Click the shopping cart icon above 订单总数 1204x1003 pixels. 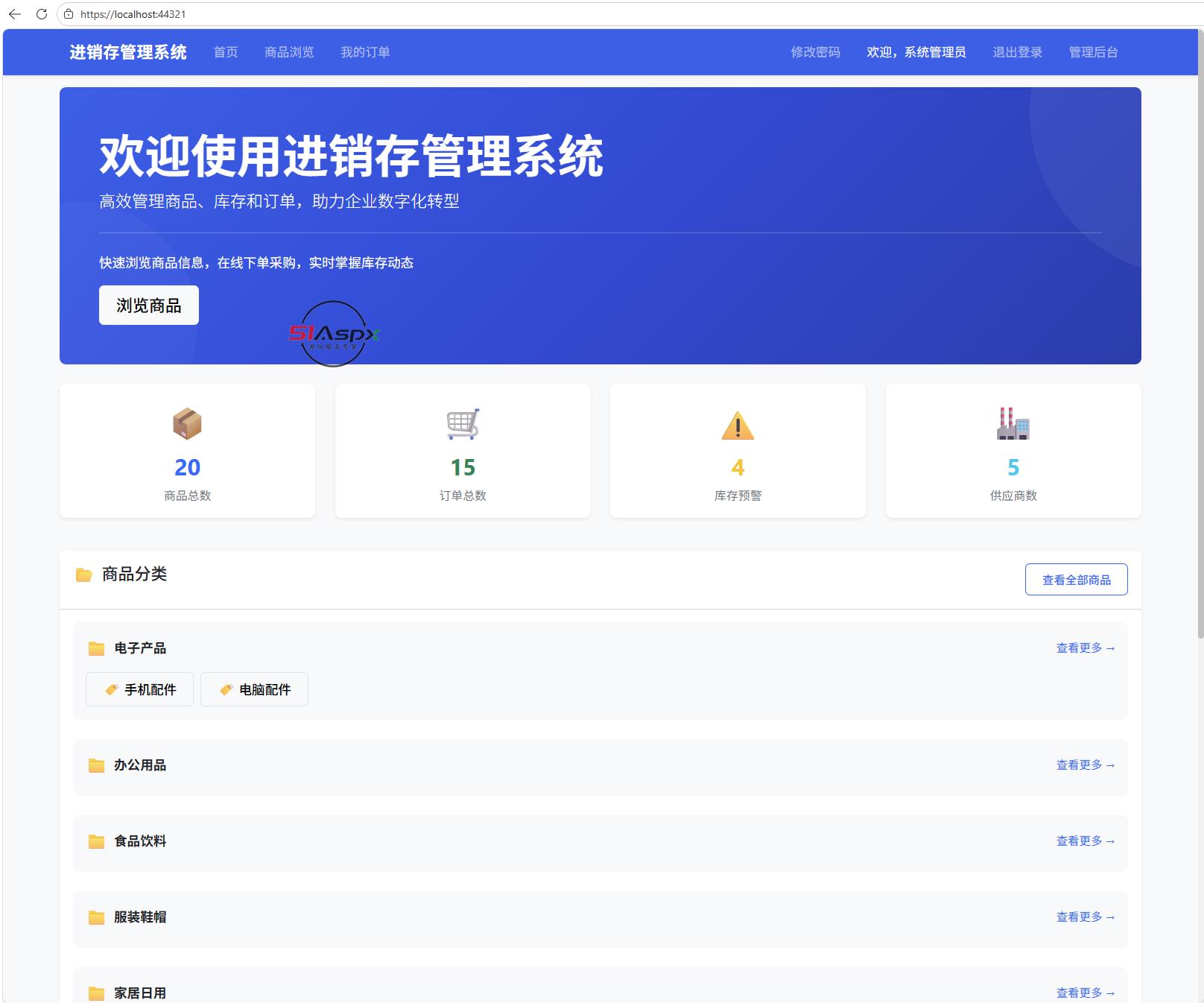(x=463, y=424)
